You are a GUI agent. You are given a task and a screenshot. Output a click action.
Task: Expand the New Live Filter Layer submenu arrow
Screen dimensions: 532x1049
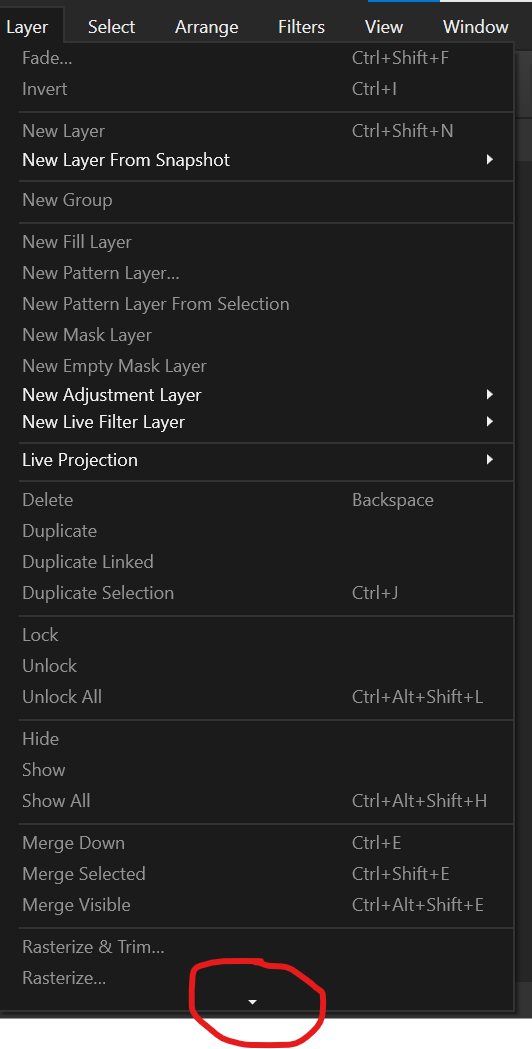pyautogui.click(x=490, y=422)
